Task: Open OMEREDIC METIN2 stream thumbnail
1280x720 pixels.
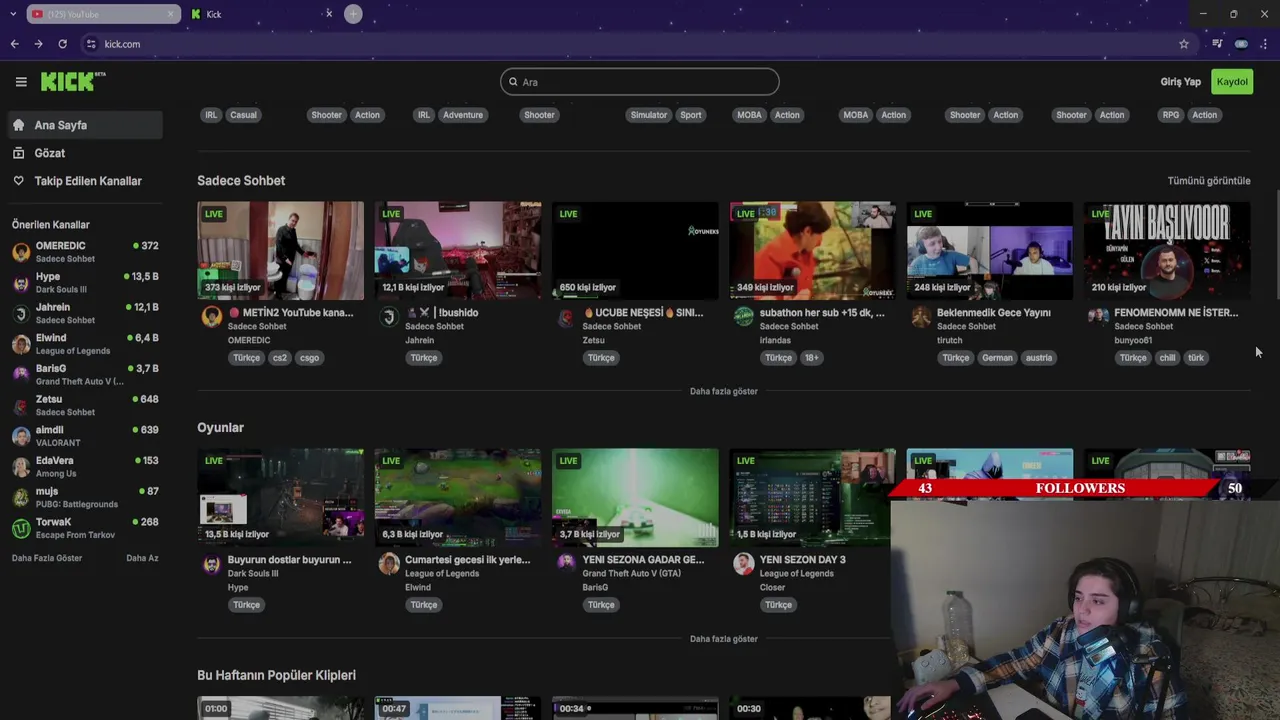Action: 281,250
